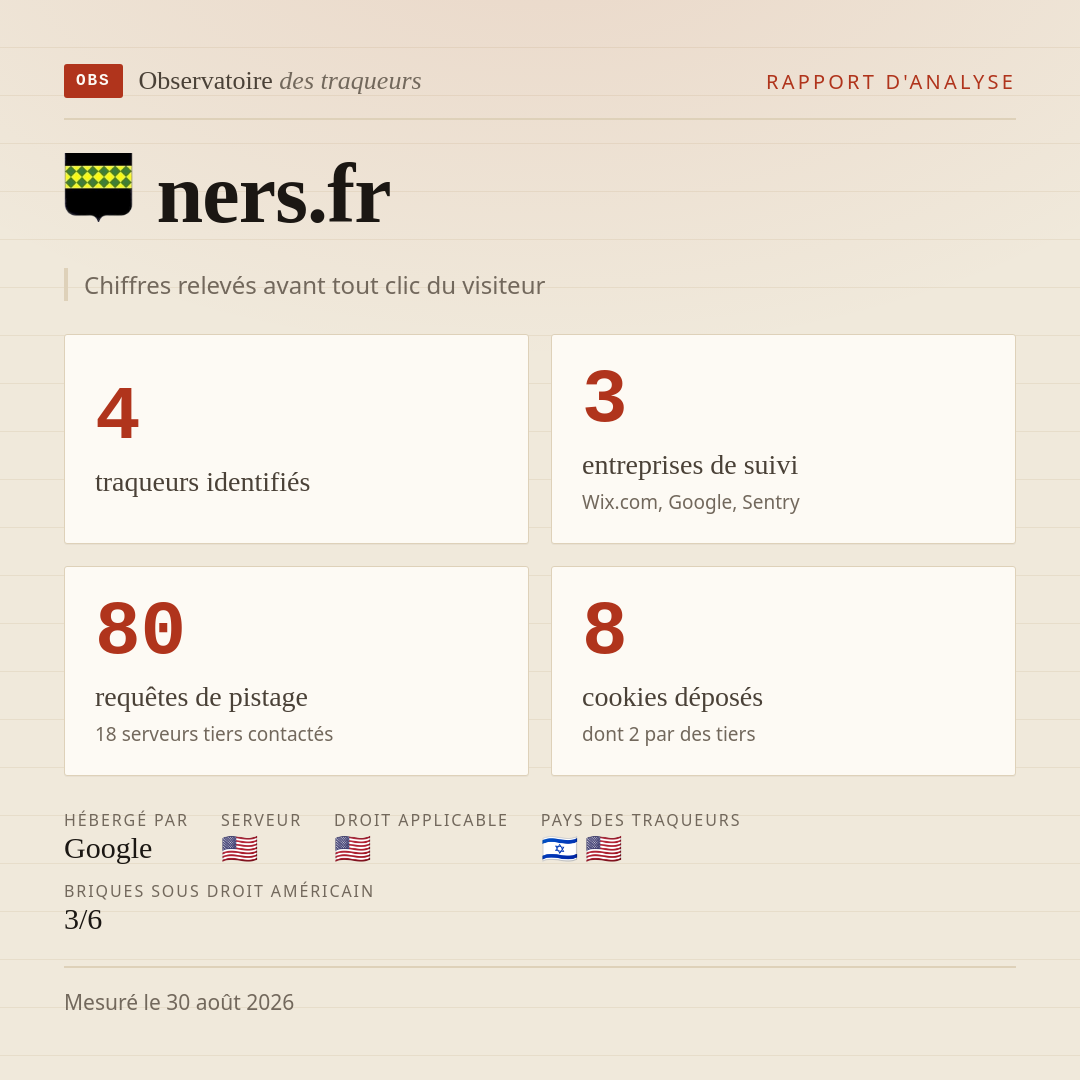The height and width of the screenshot is (1080, 1080).
Task: Click the 3/6 value
Action: click(83, 920)
